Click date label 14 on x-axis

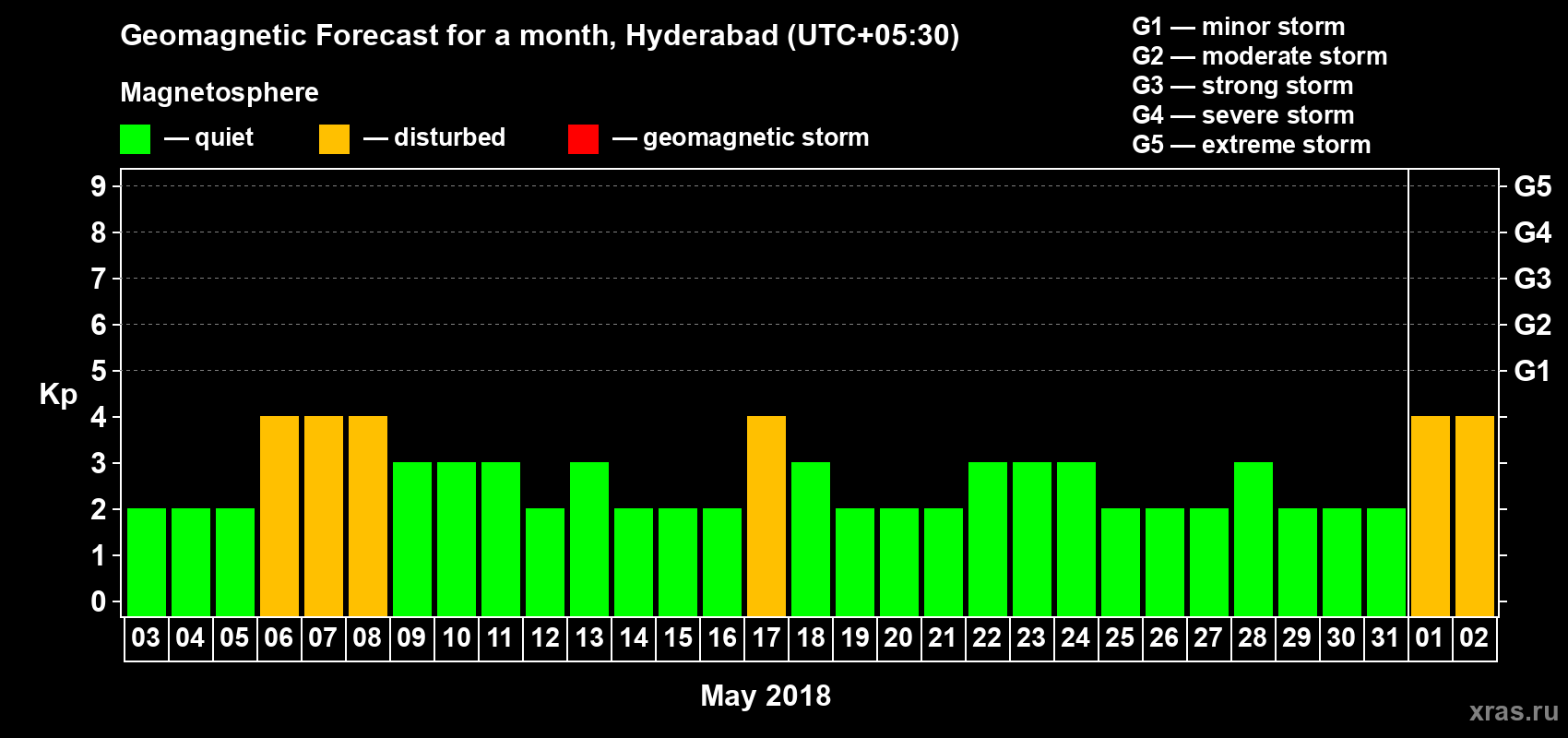click(x=633, y=637)
